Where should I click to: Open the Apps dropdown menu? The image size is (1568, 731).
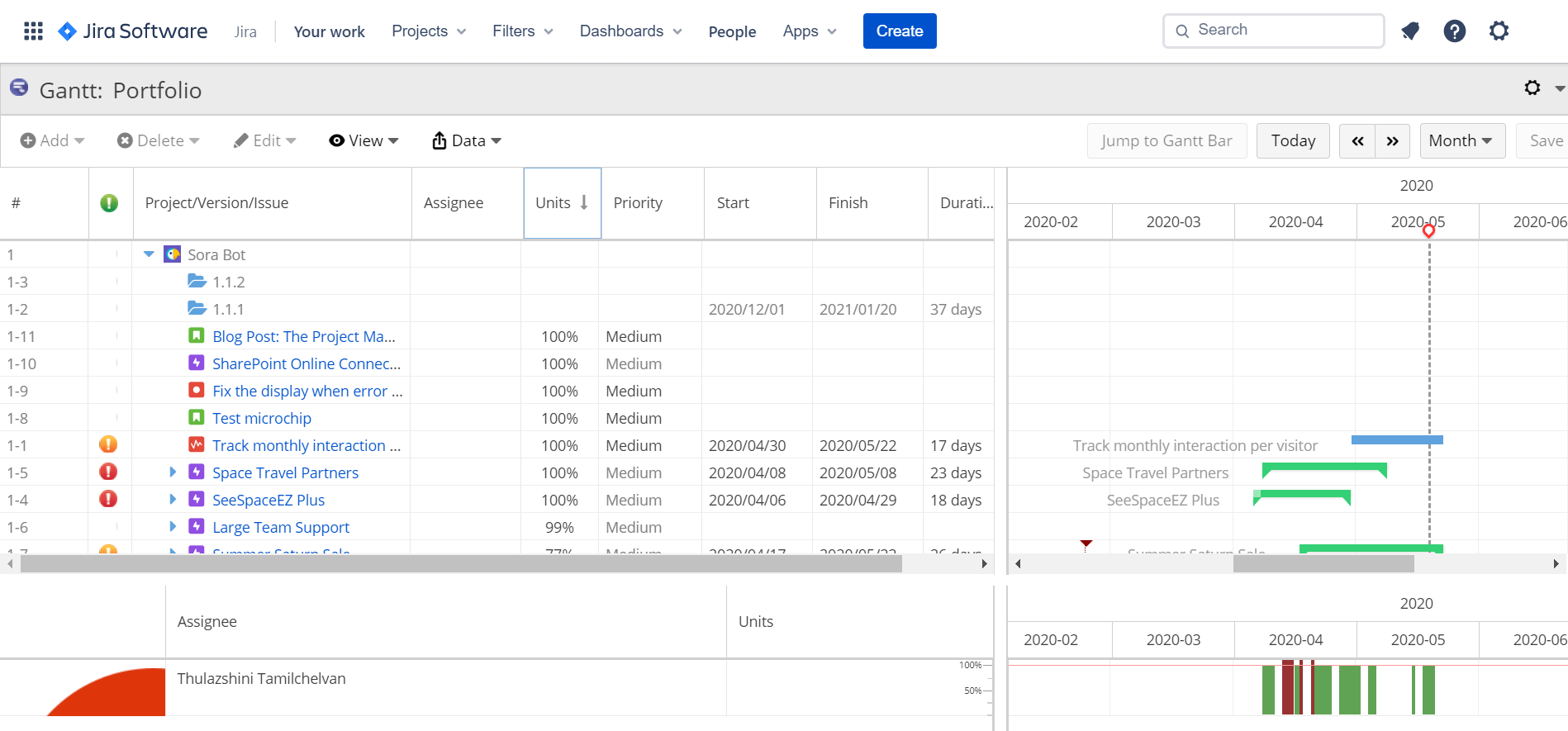[810, 31]
